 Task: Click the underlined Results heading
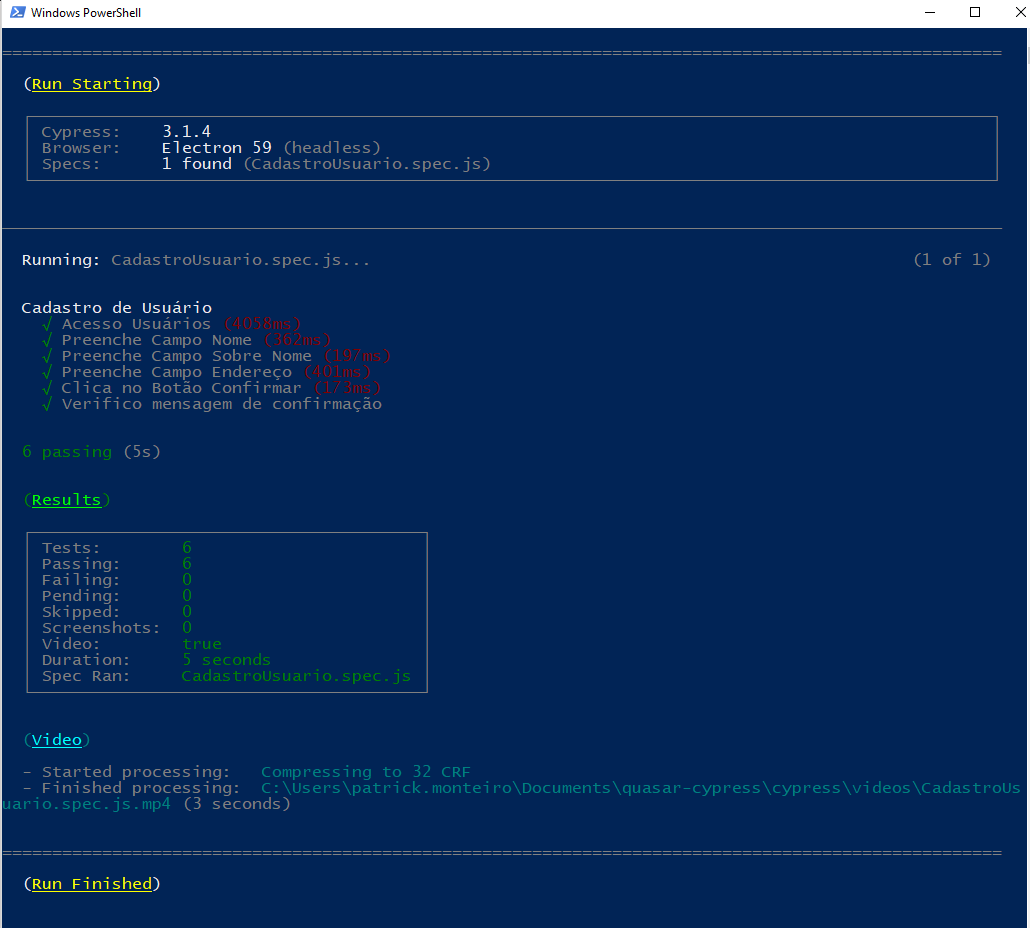click(x=66, y=500)
